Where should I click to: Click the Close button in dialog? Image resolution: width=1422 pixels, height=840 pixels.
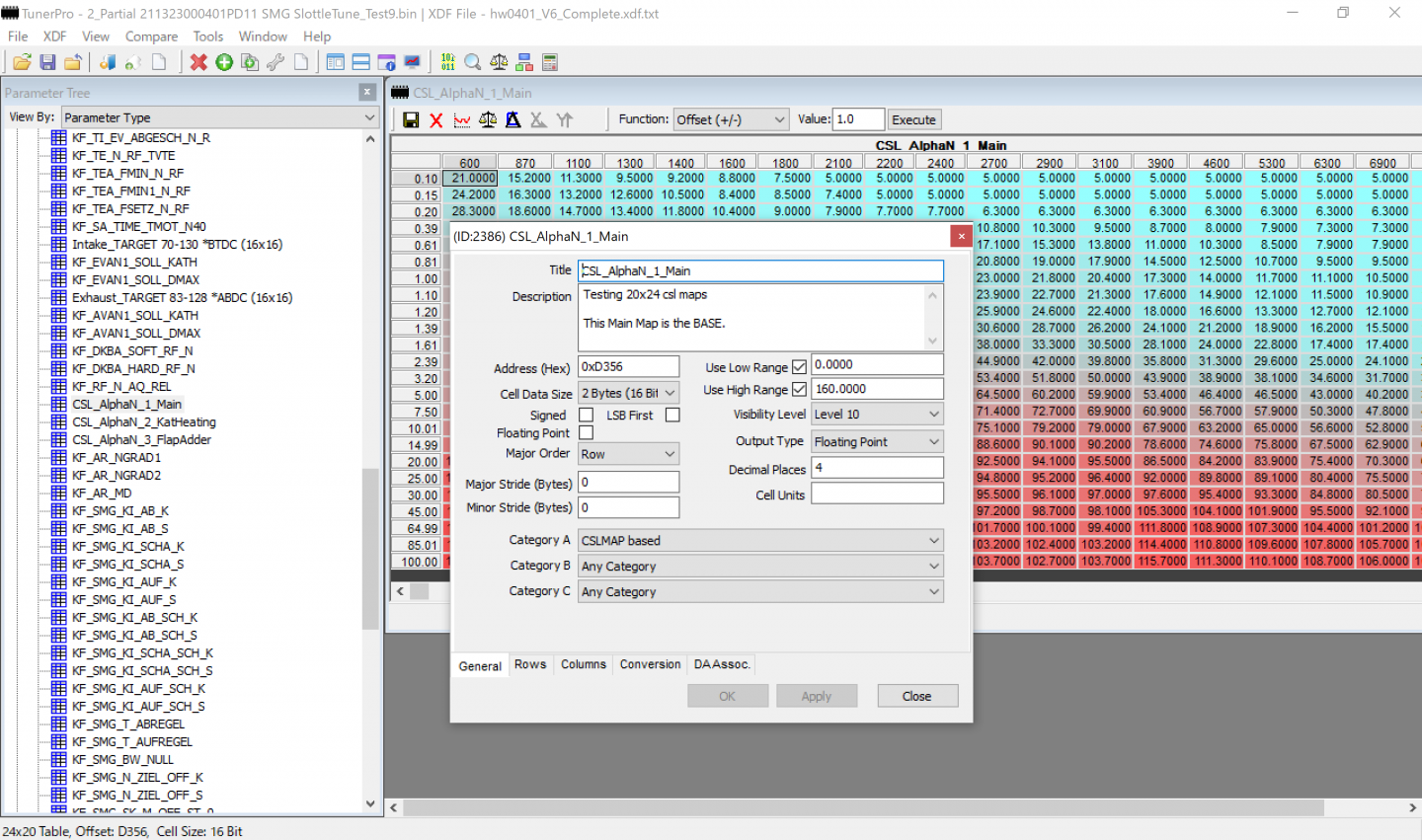point(915,696)
